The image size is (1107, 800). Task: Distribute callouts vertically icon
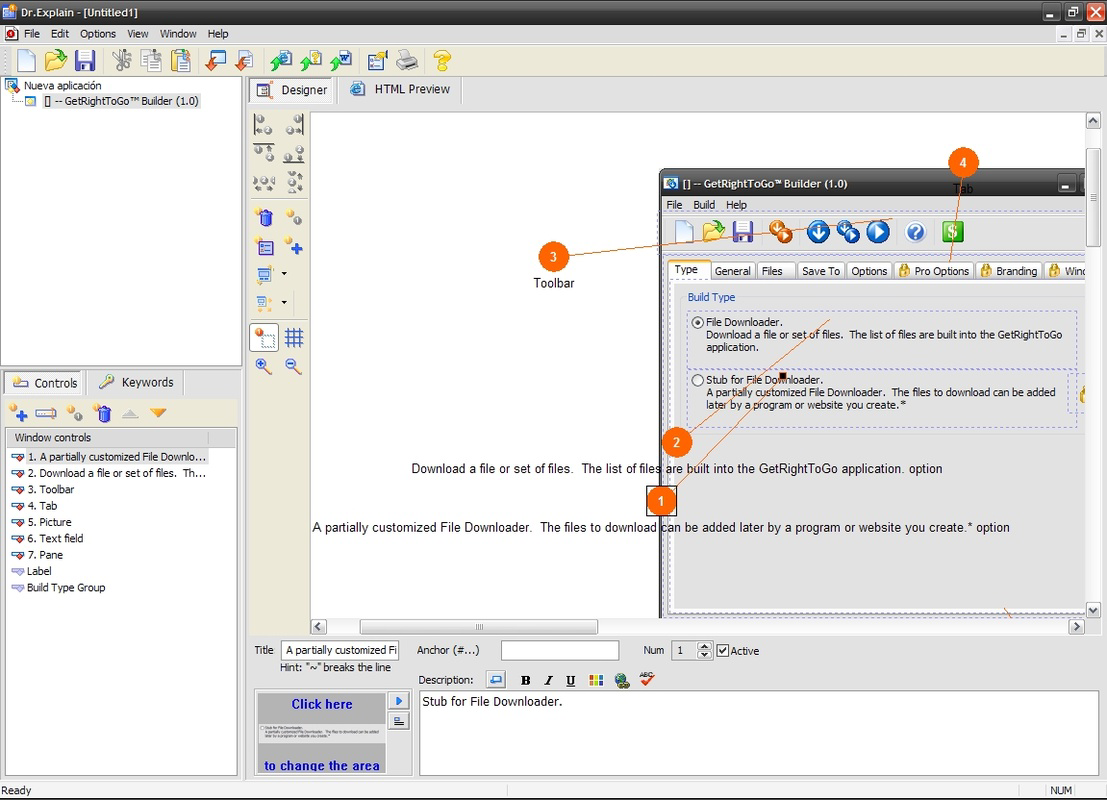[x=294, y=183]
